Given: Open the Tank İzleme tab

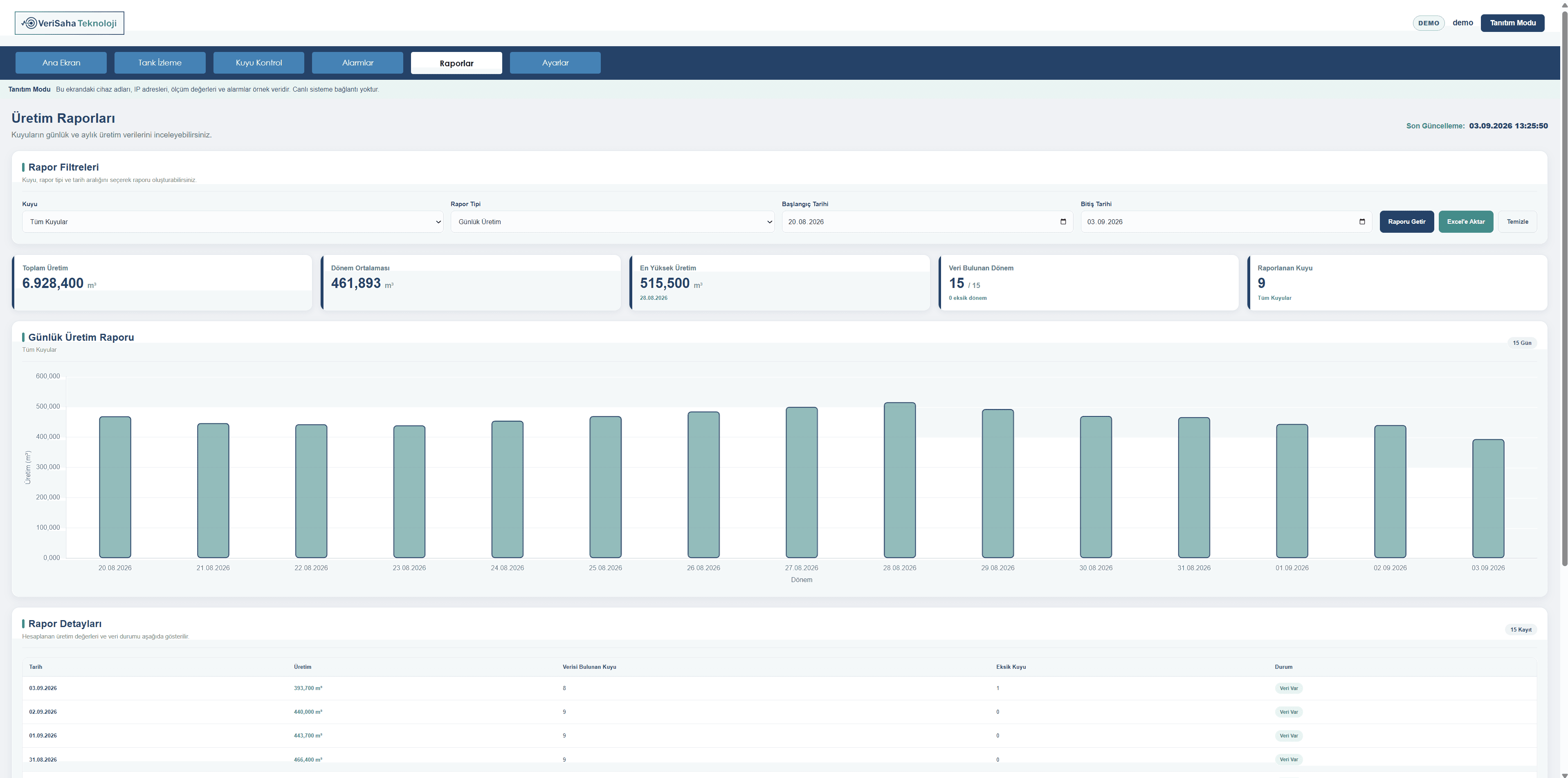Looking at the screenshot, I should point(159,63).
